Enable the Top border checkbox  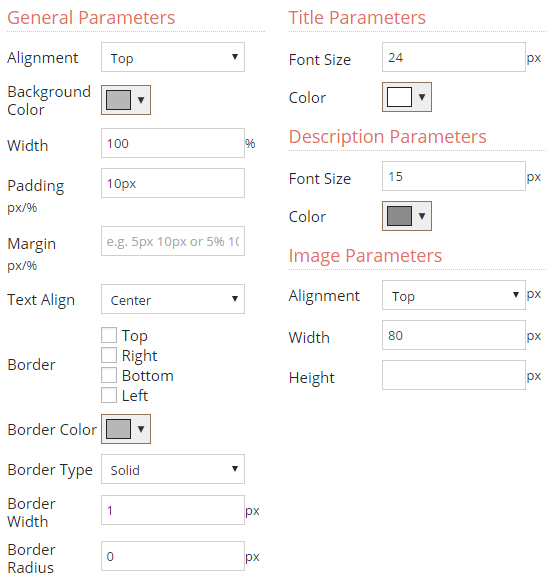pyautogui.click(x=109, y=335)
